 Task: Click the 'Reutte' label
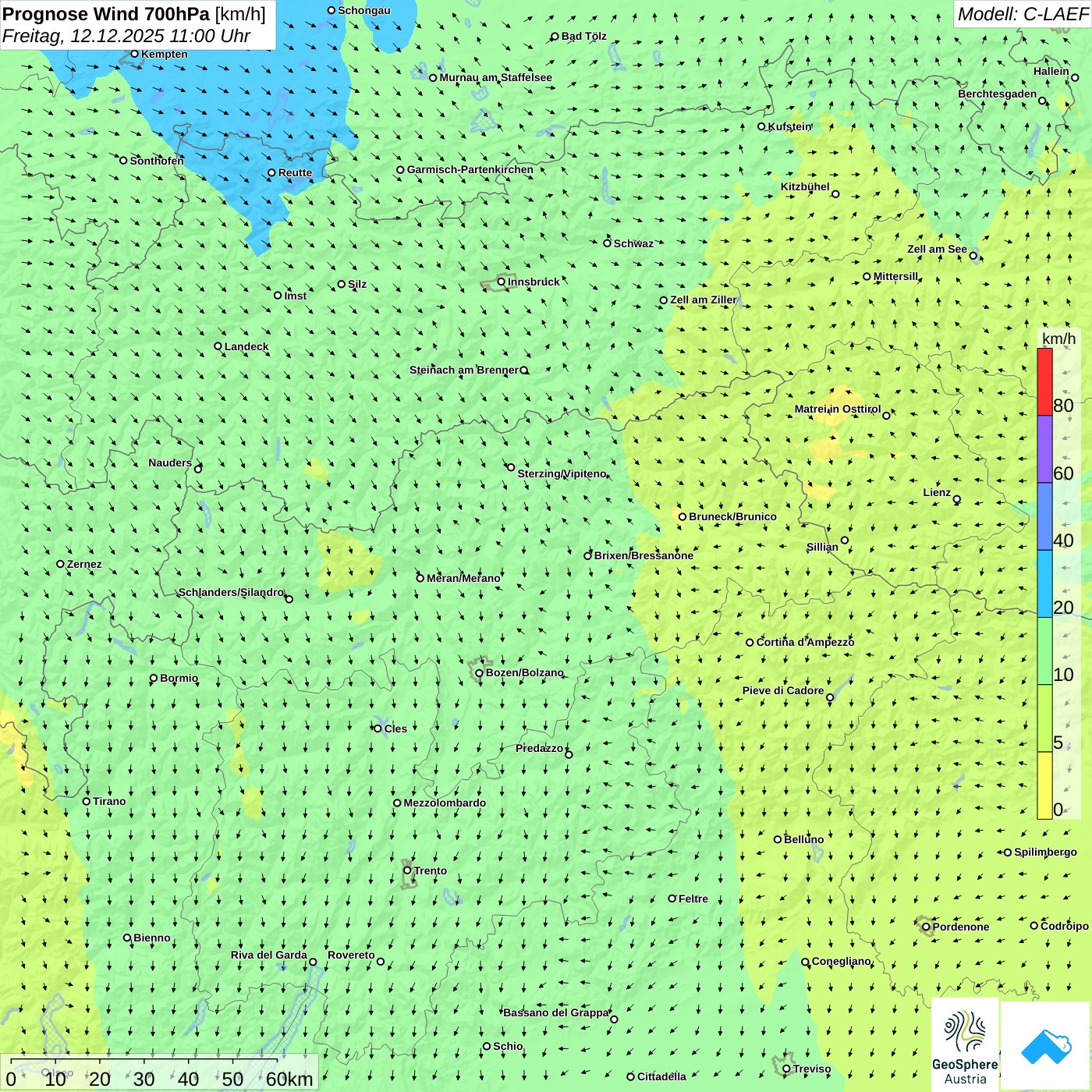(x=296, y=172)
